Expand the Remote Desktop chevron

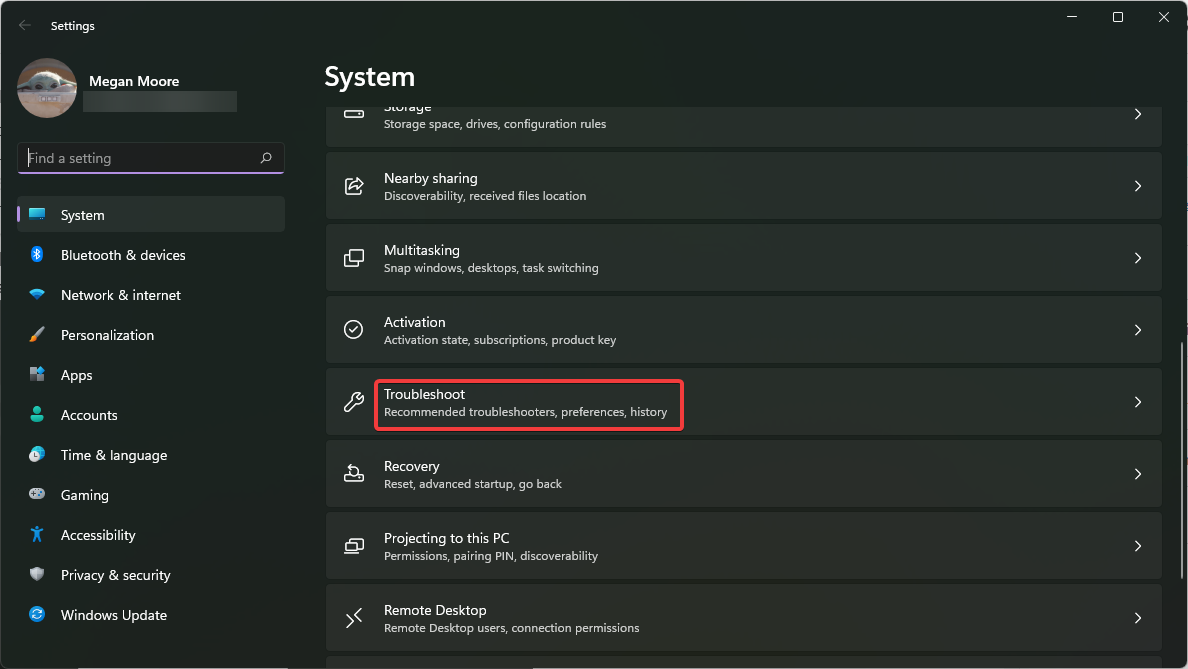1137,617
